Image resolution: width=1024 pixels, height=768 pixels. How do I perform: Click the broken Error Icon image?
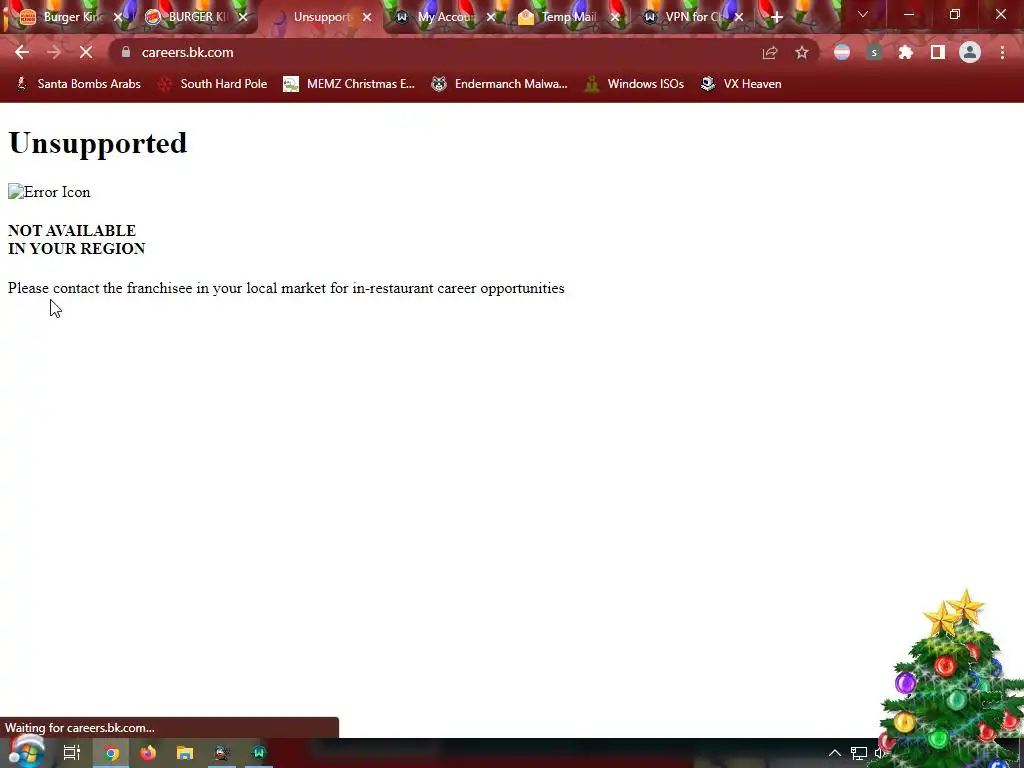pyautogui.click(x=49, y=192)
